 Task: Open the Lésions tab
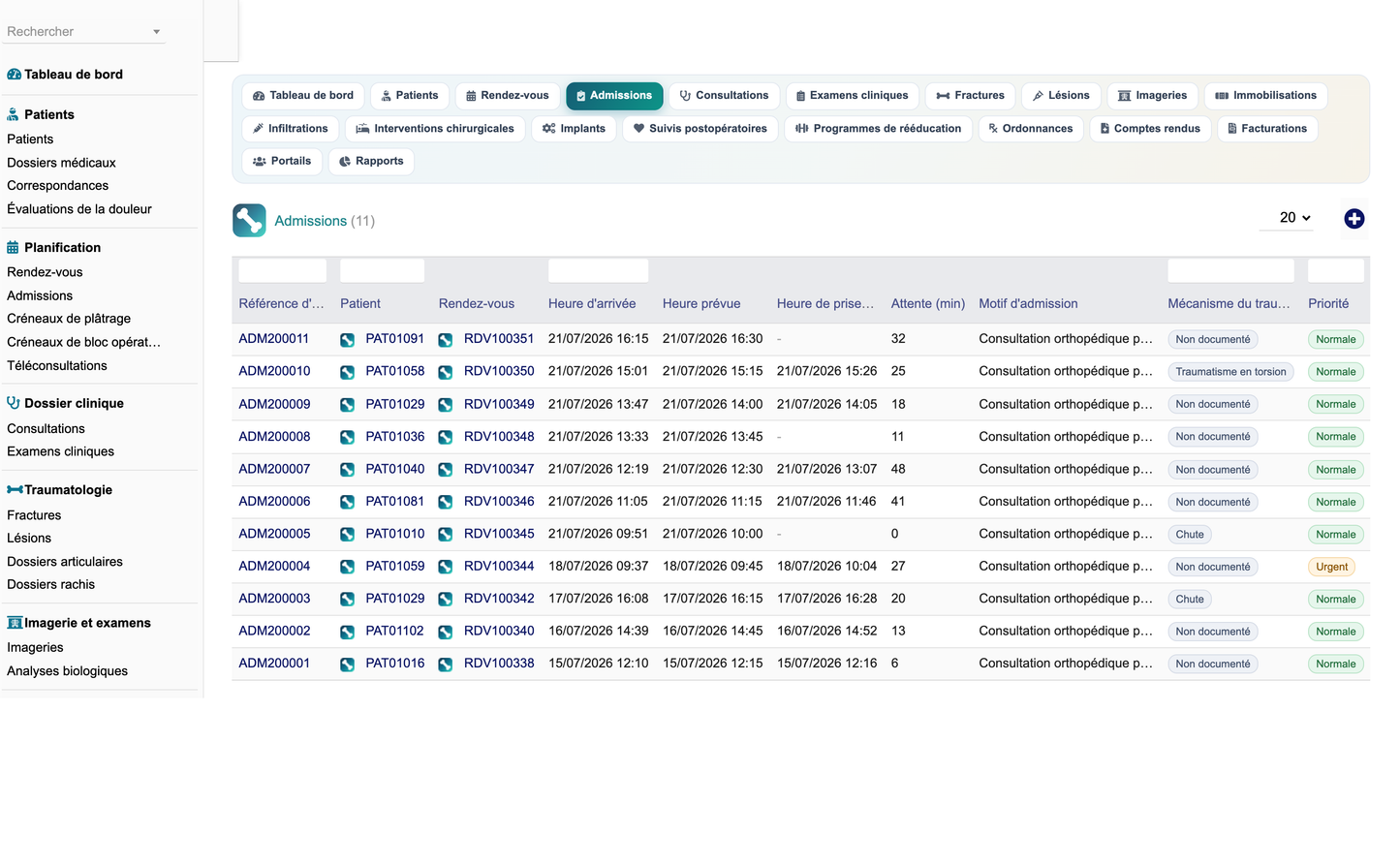[x=1061, y=96]
